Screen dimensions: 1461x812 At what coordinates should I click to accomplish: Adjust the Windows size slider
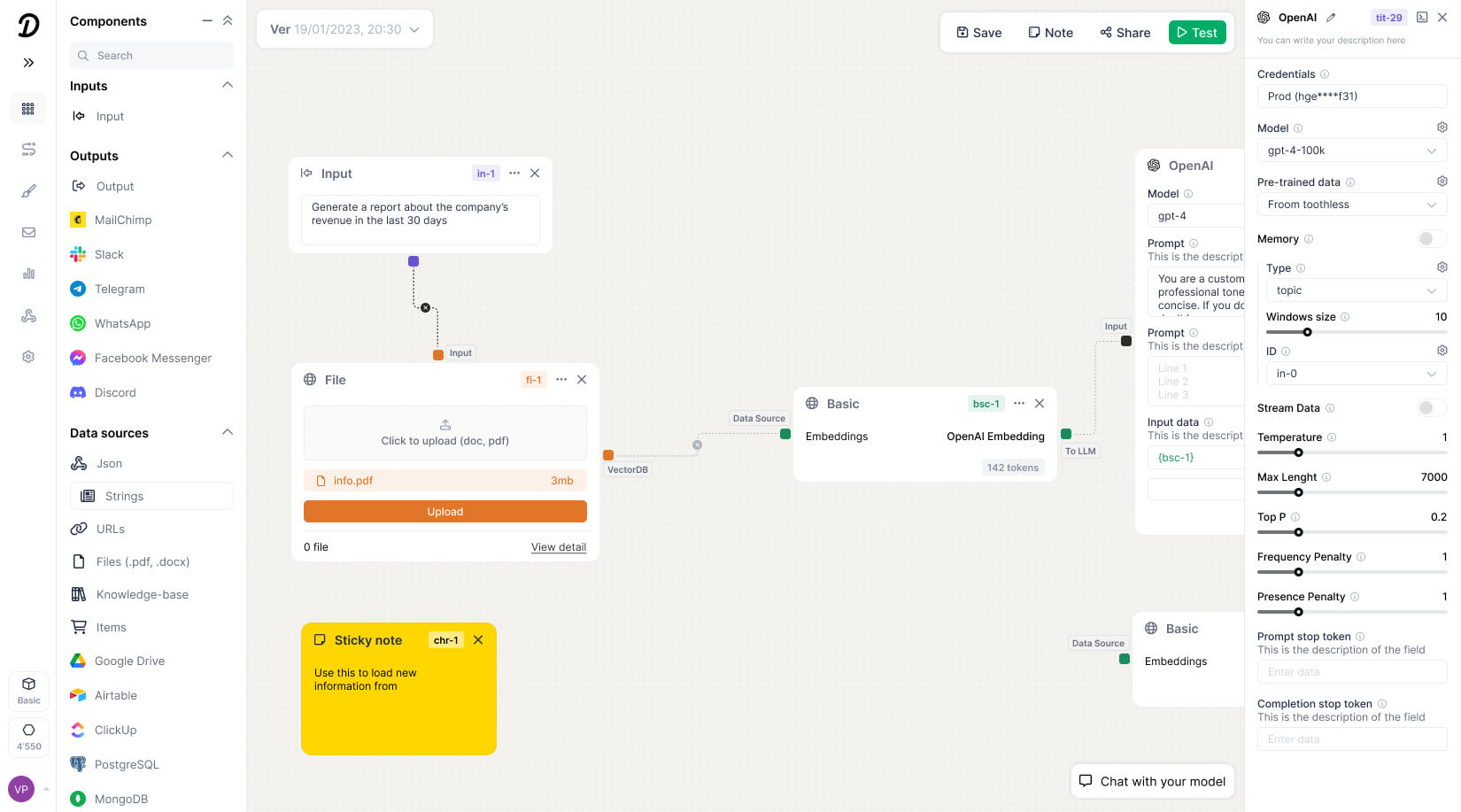(x=1306, y=332)
